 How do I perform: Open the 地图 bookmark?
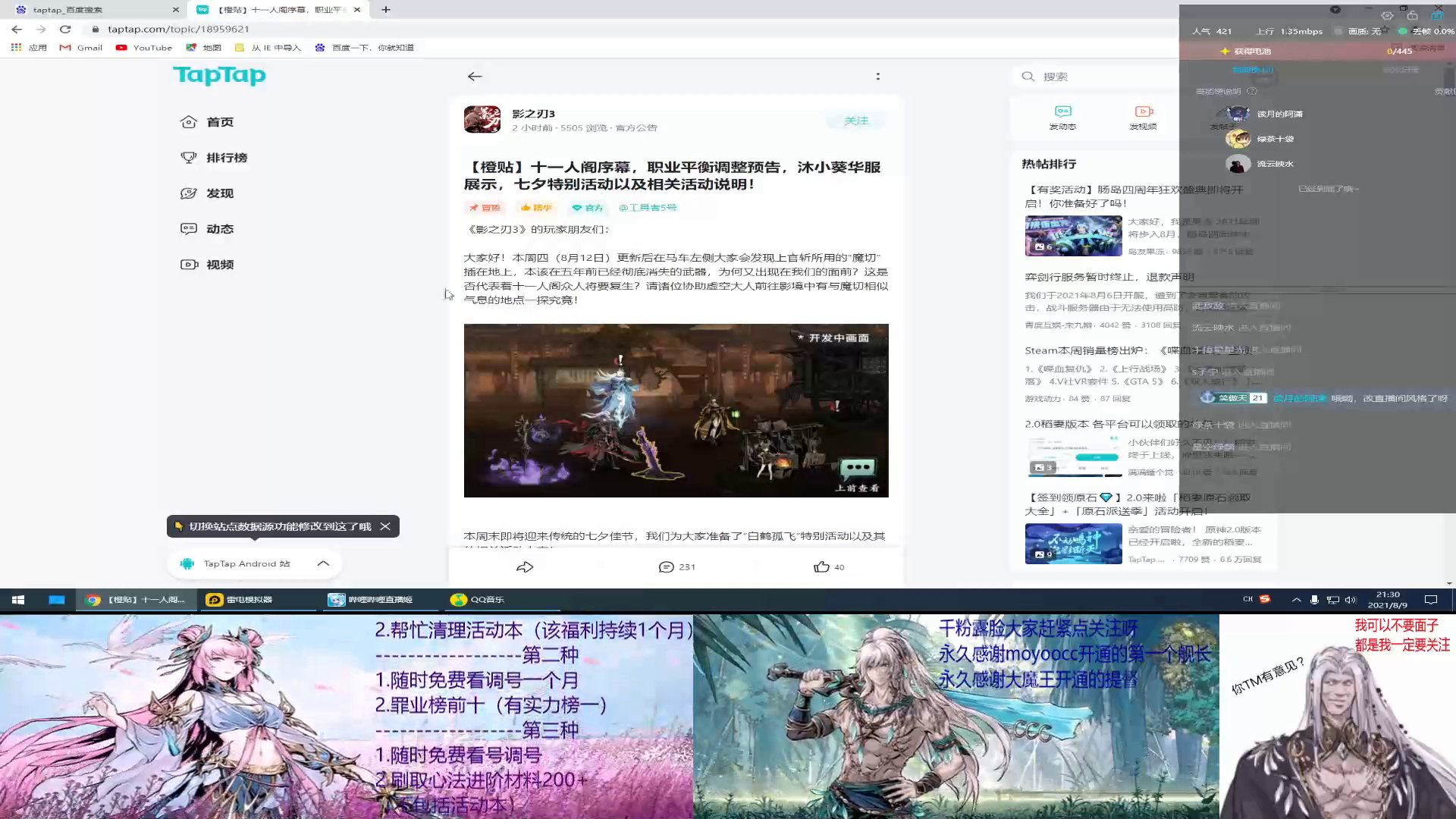point(204,47)
